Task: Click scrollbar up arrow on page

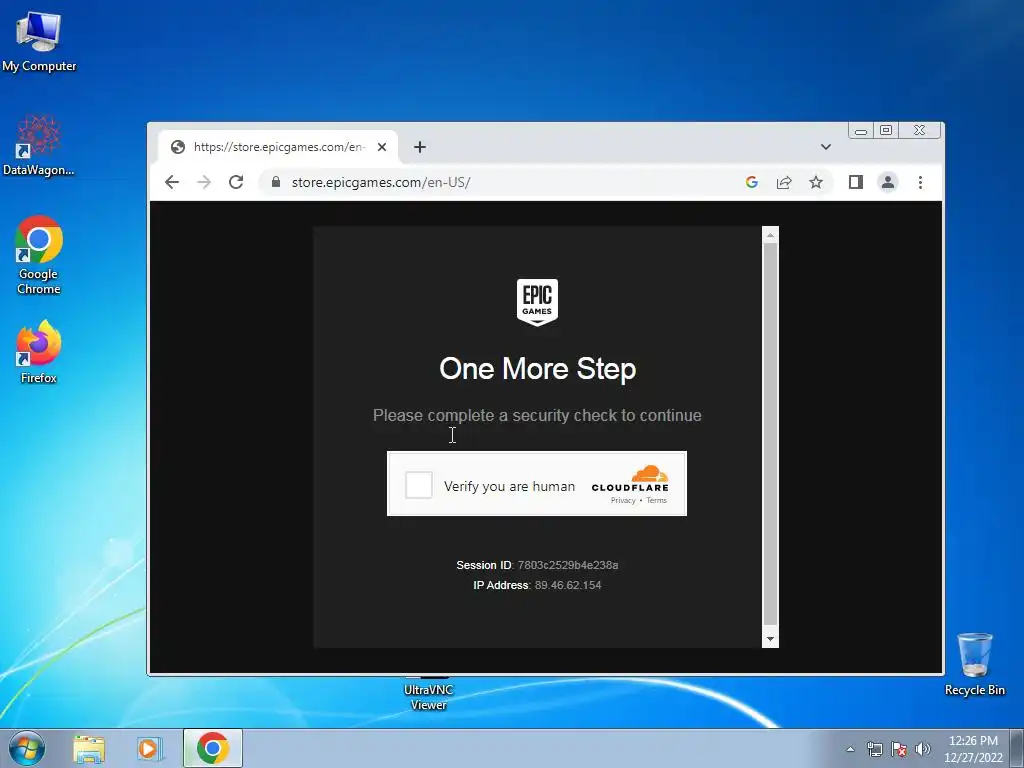Action: coord(770,234)
